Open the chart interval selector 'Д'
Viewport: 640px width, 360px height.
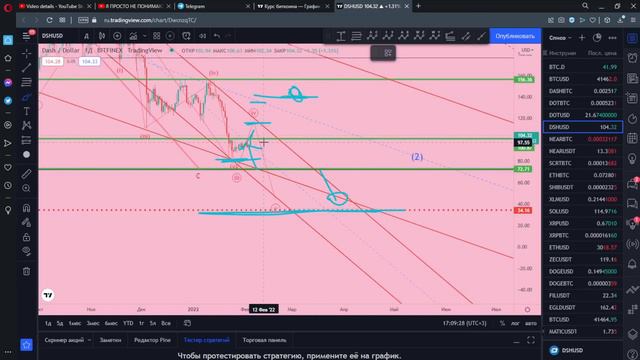pos(86,36)
